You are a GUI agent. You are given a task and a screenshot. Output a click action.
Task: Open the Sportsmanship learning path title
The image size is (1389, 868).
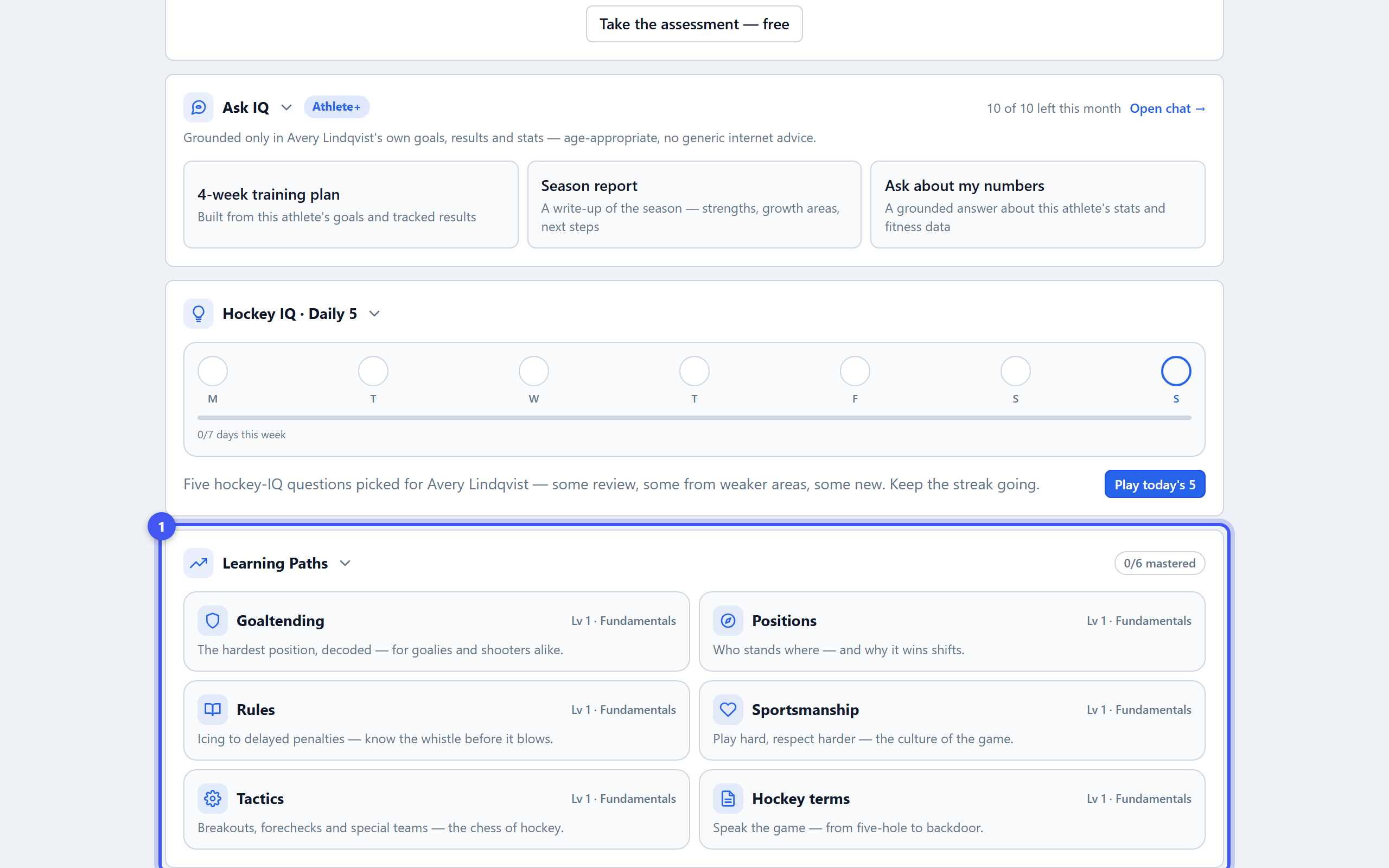coord(805,710)
